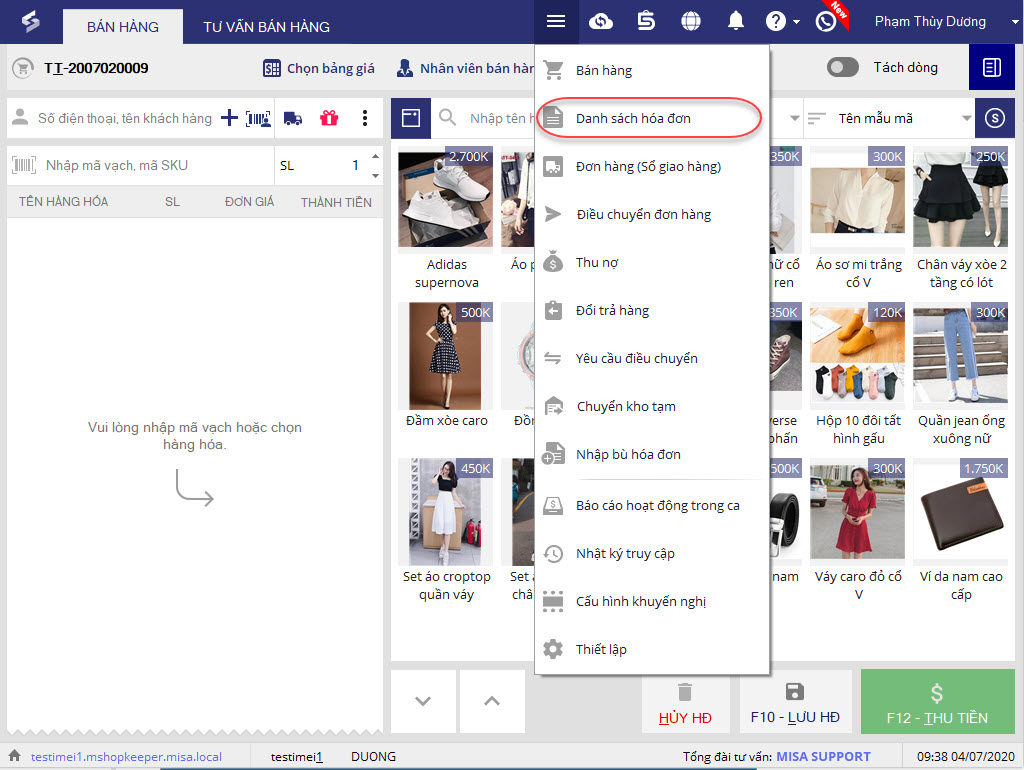Click the gift promotion icon

coord(329,118)
